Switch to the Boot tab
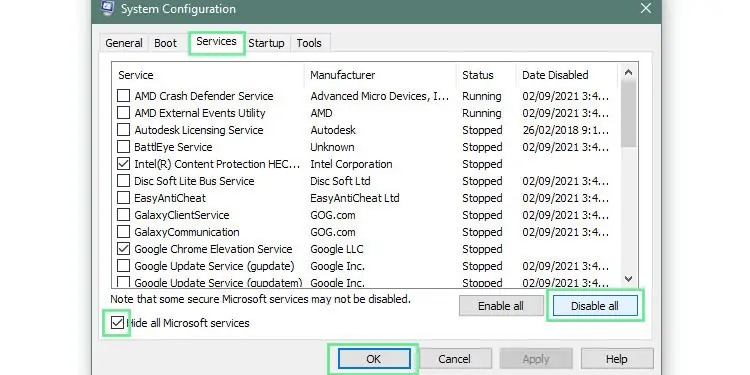Image resolution: width=750 pixels, height=375 pixels. click(165, 43)
